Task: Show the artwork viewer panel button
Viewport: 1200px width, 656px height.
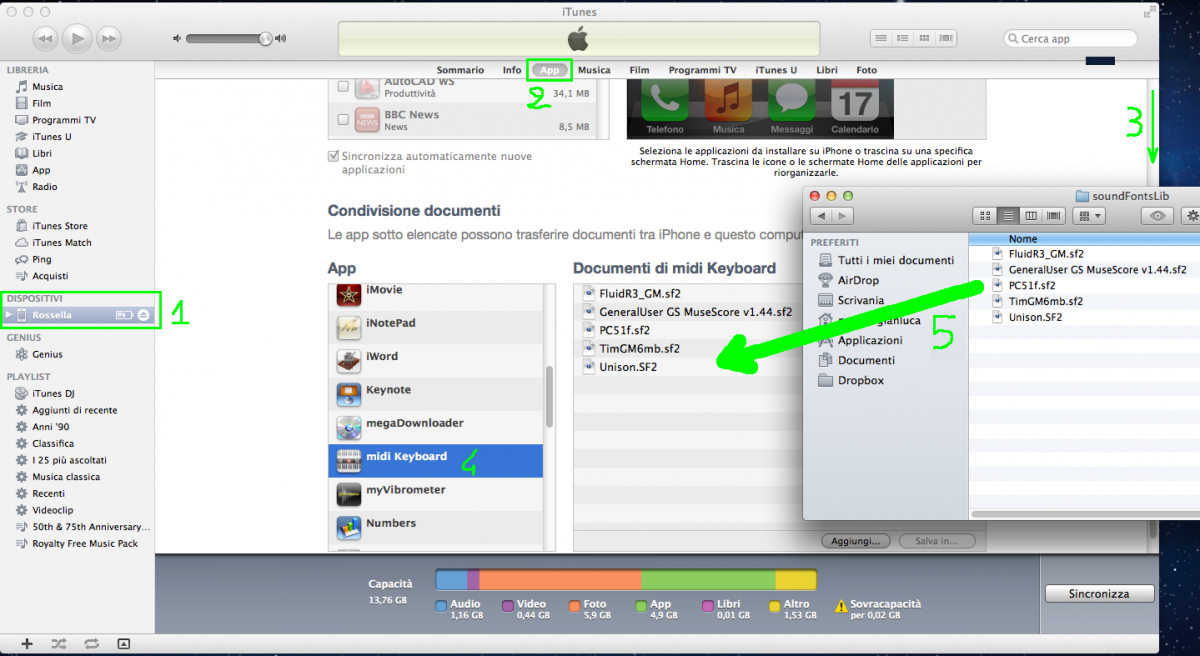Action: tap(123, 644)
